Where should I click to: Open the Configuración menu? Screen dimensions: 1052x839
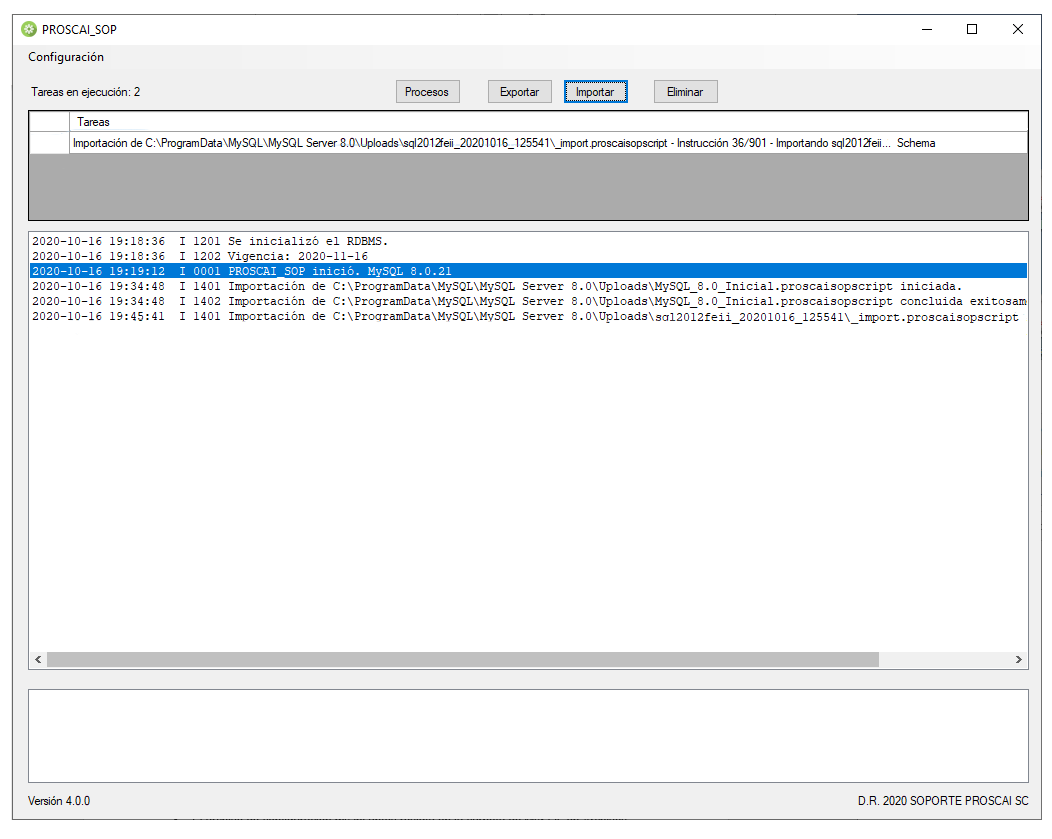pos(66,57)
